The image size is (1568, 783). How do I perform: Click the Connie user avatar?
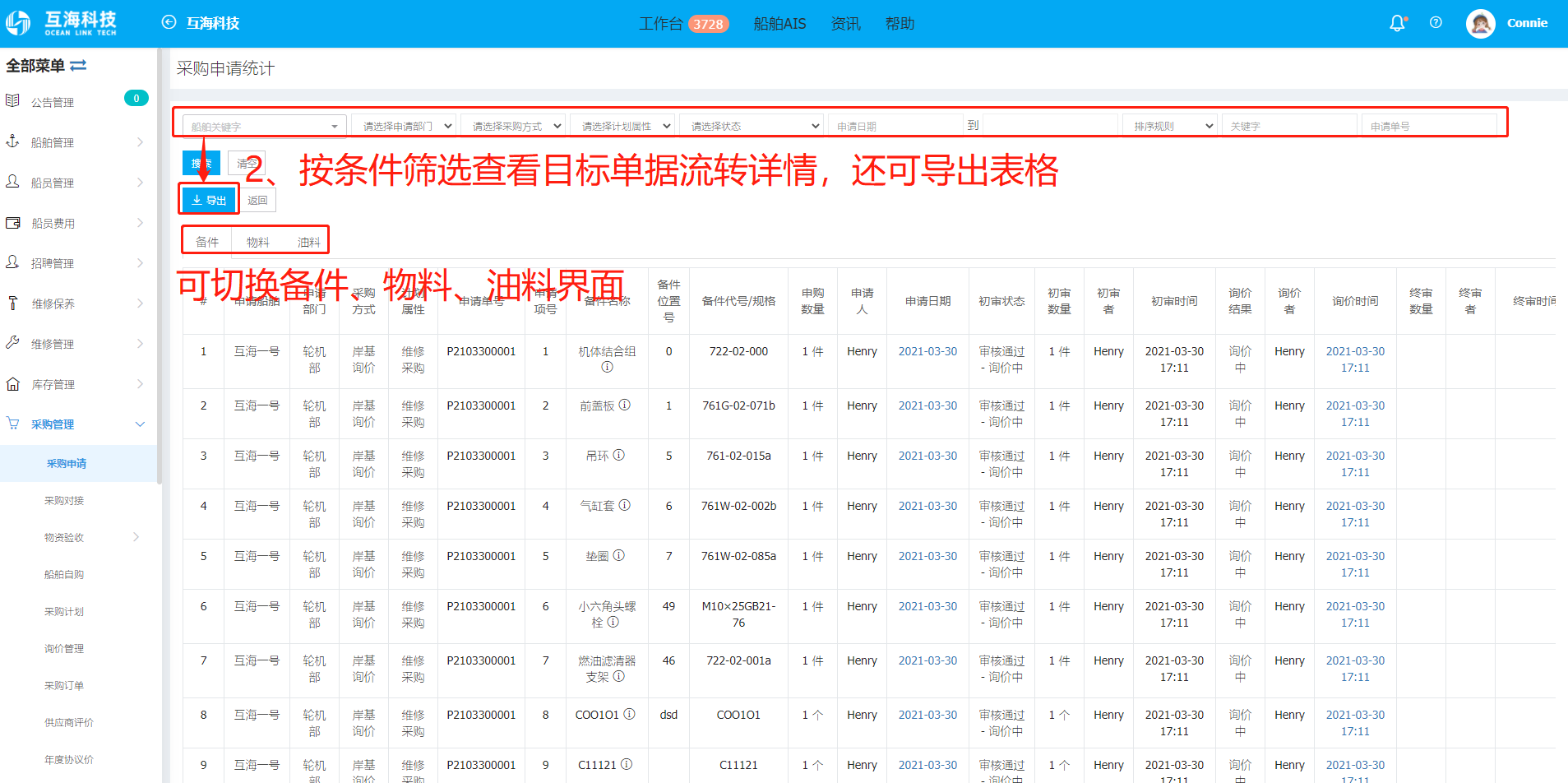coord(1480,23)
